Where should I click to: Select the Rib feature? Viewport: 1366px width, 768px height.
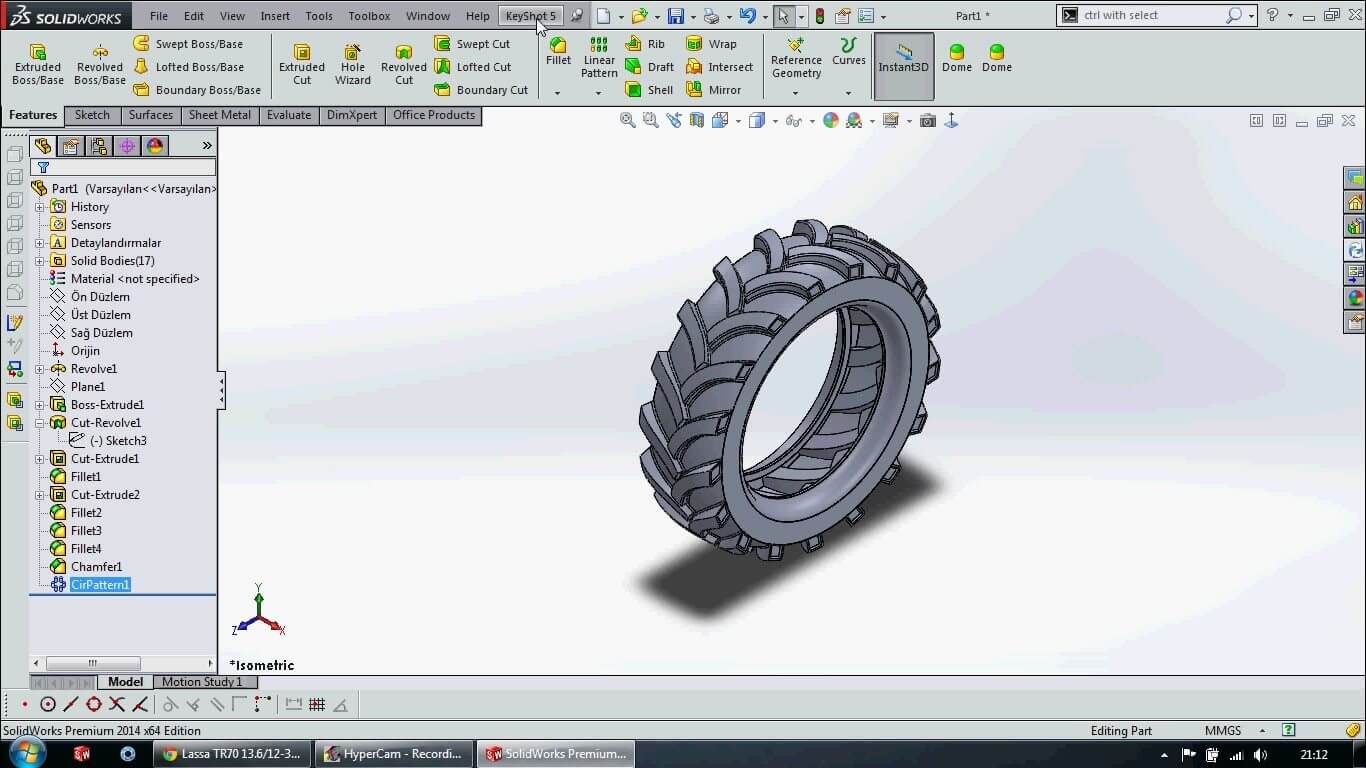click(x=645, y=44)
